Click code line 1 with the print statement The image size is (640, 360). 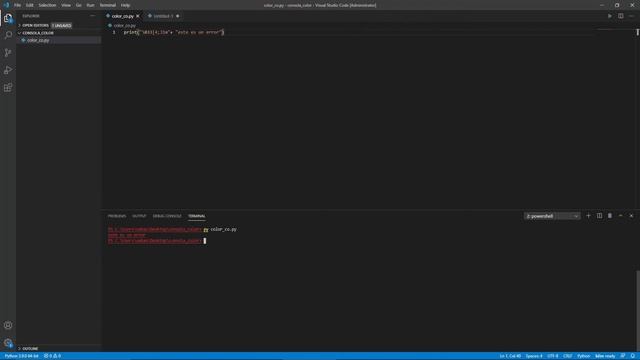pos(174,32)
